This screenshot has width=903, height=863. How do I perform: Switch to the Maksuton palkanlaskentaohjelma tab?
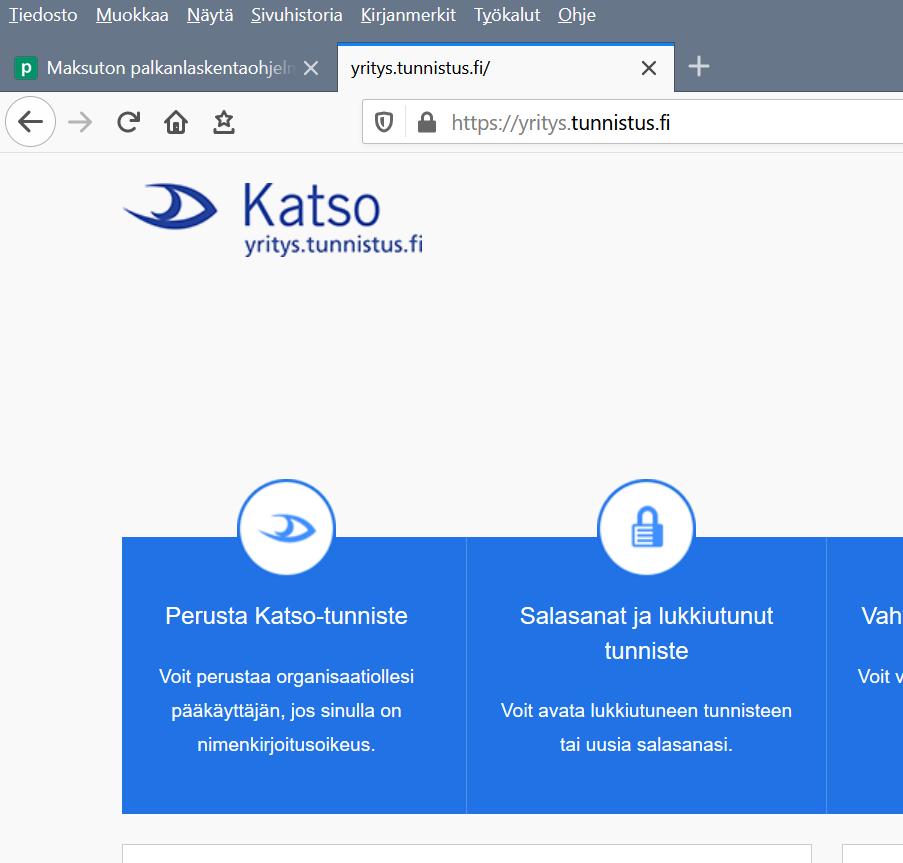tap(168, 68)
